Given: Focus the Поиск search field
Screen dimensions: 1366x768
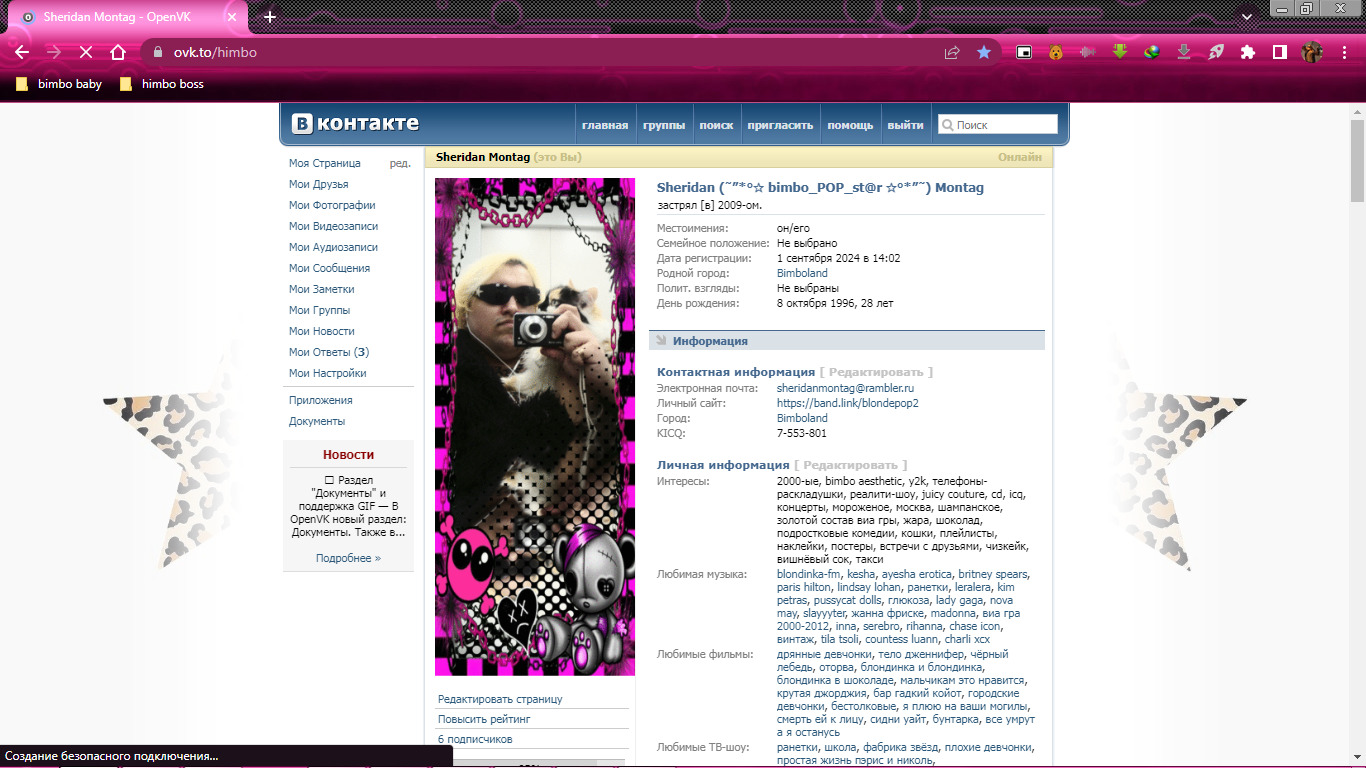Looking at the screenshot, I should 997,125.
